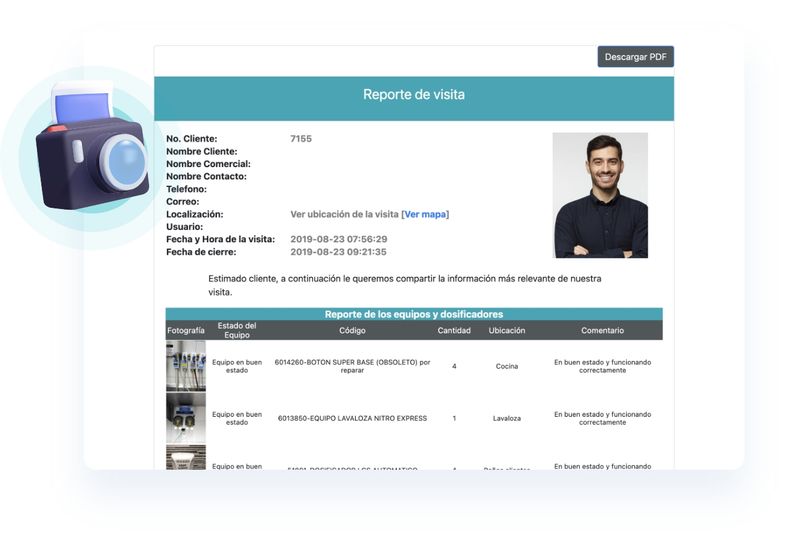Click the Fotografía column header
This screenshot has height=550, width=800.
tap(186, 331)
